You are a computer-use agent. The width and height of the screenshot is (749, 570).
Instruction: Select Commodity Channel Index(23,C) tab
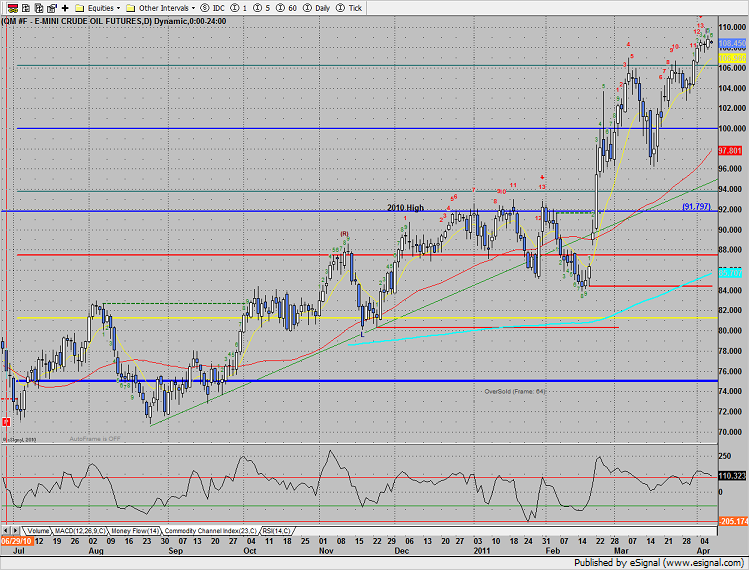(211, 531)
